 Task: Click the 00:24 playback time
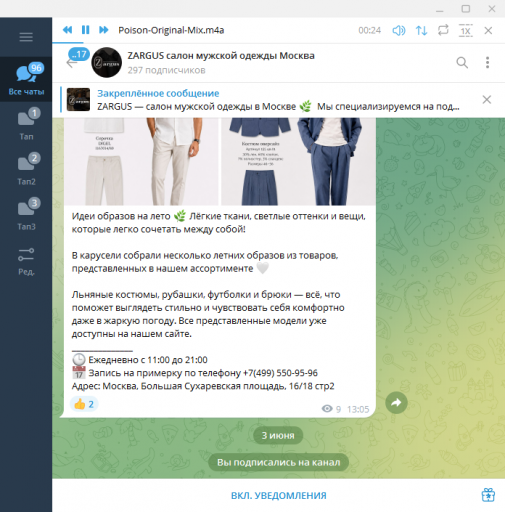tap(369, 31)
